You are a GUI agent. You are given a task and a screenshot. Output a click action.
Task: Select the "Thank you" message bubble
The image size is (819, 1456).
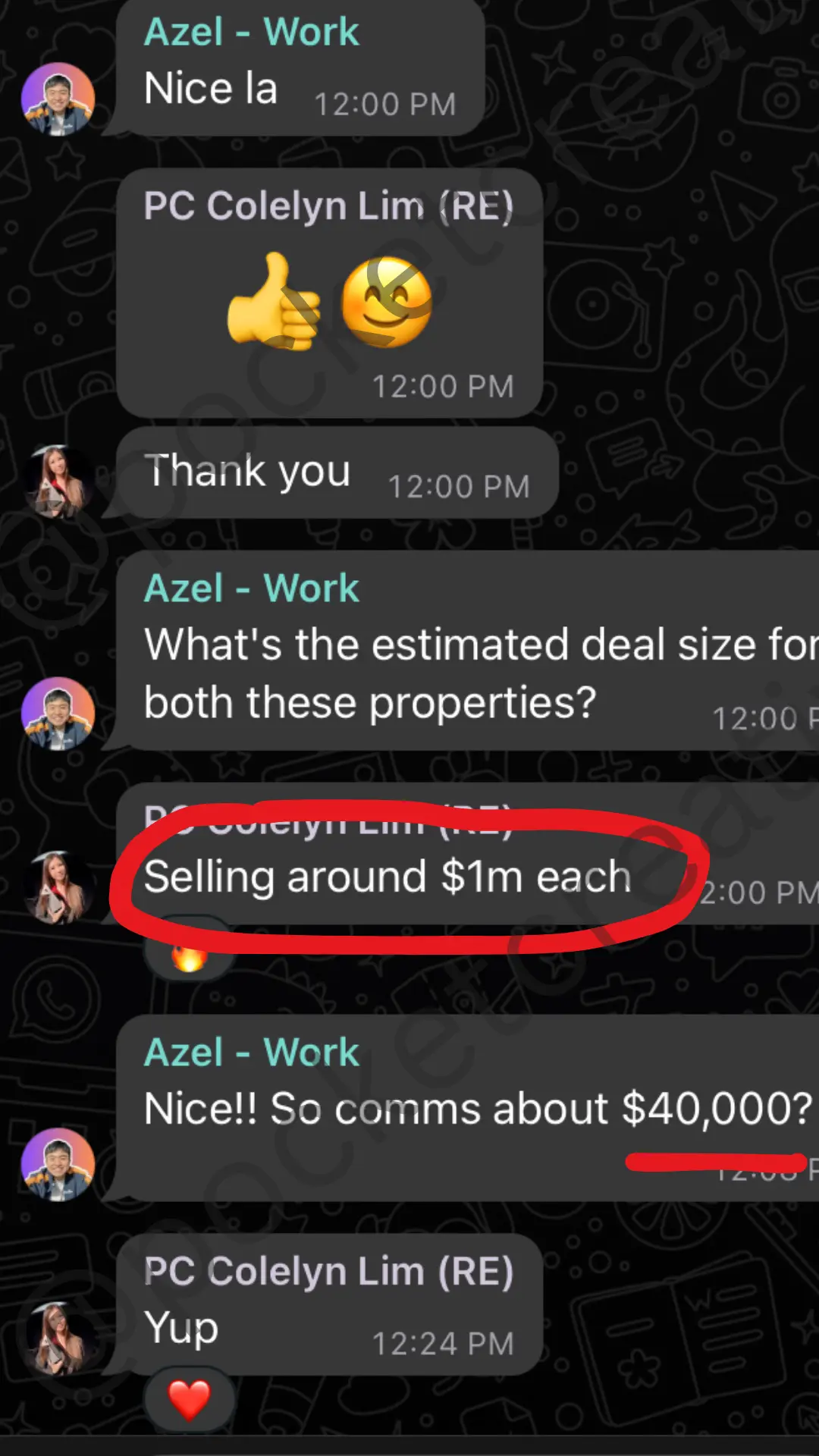337,472
